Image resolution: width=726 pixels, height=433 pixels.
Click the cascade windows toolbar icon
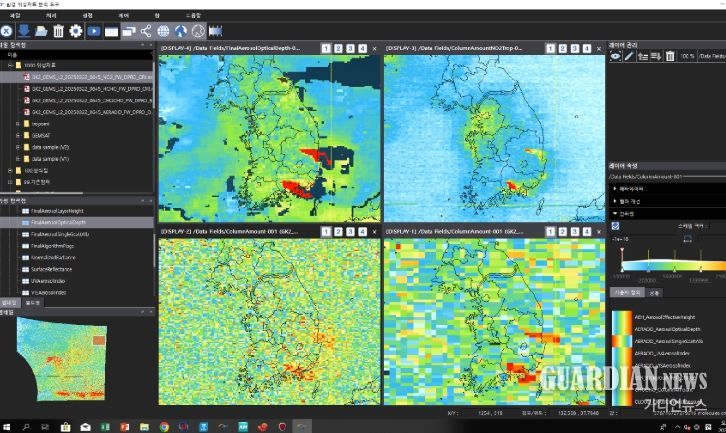click(x=129, y=31)
